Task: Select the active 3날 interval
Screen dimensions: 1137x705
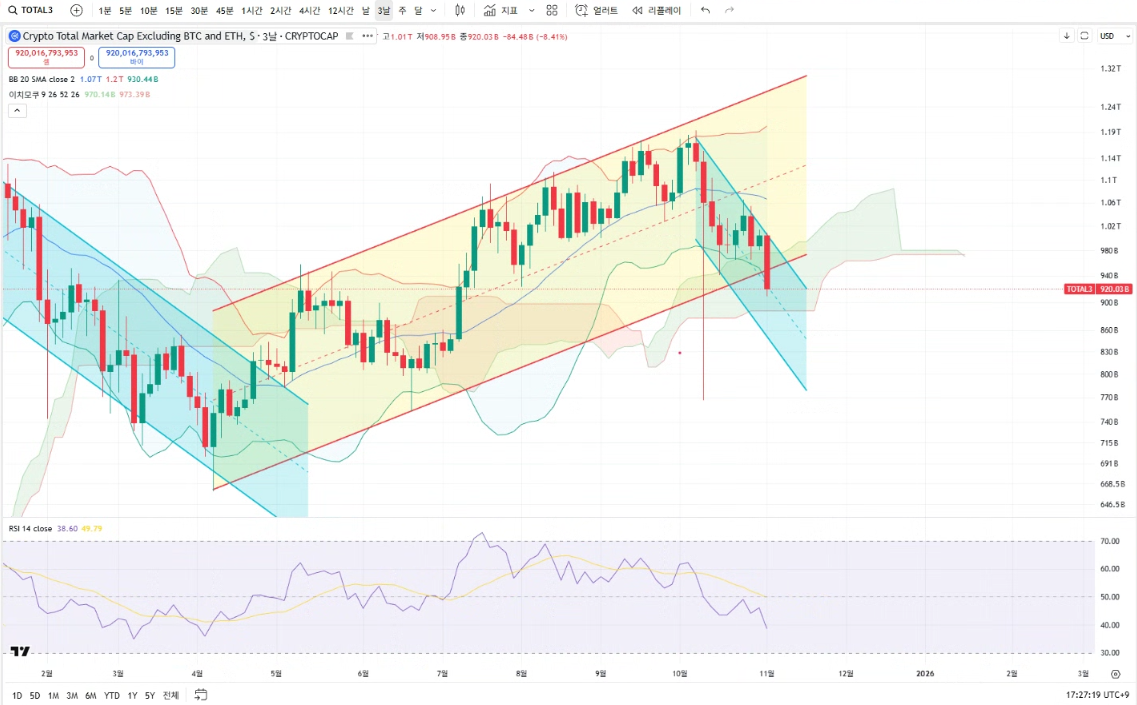Action: (x=384, y=11)
